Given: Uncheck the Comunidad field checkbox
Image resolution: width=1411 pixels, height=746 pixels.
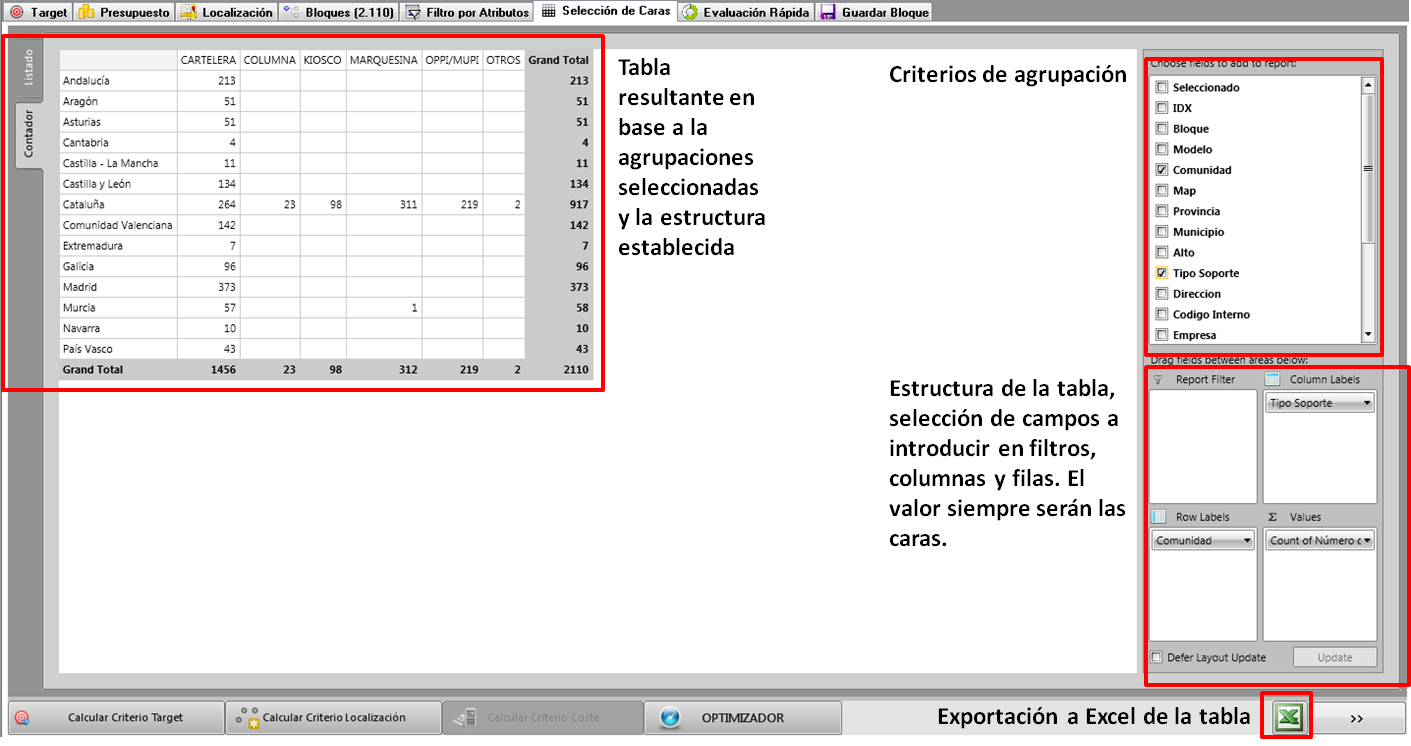Looking at the screenshot, I should click(x=1161, y=170).
